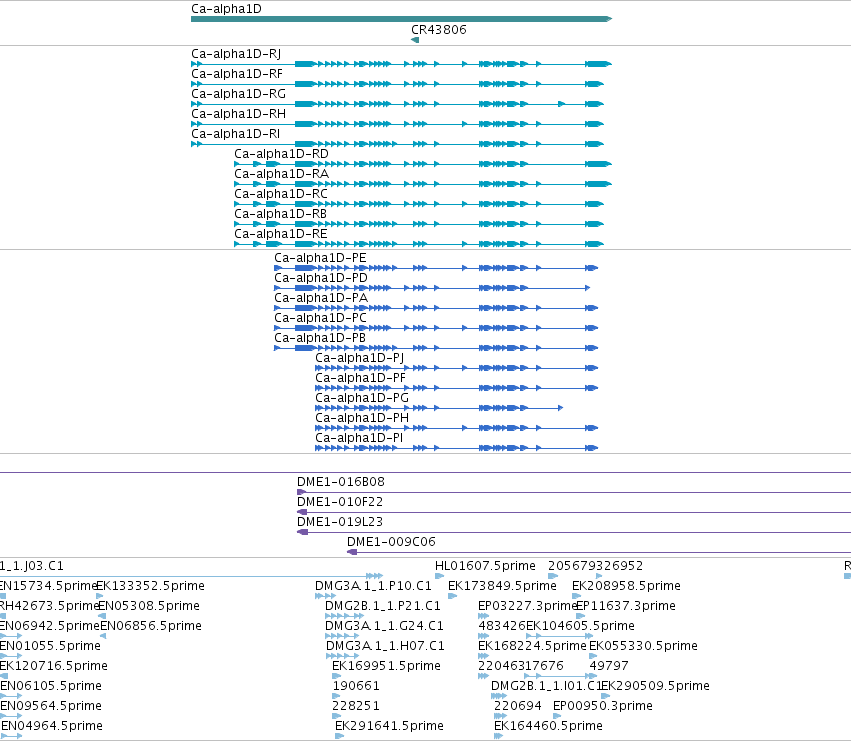Select BAC clone DME1-010F22
This screenshot has width=851, height=741.
pyautogui.click(x=340, y=502)
